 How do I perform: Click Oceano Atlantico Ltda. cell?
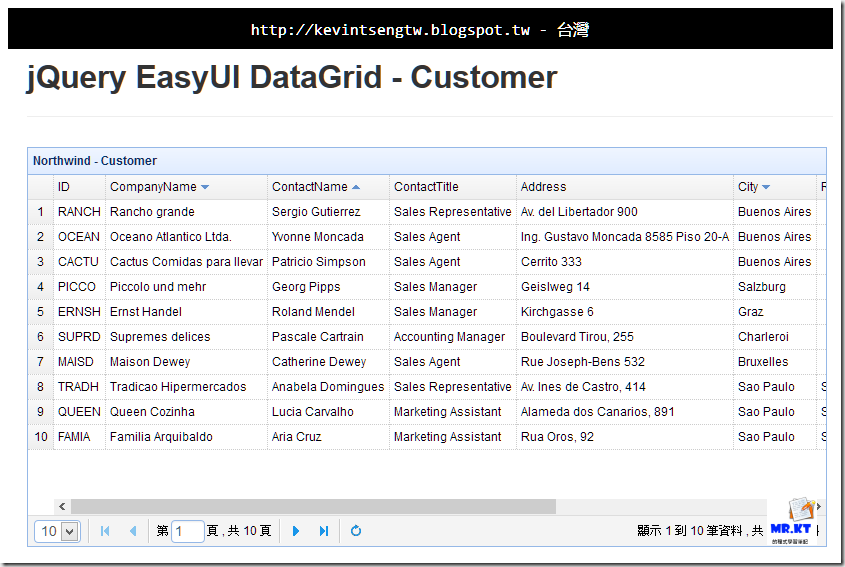pyautogui.click(x=186, y=237)
